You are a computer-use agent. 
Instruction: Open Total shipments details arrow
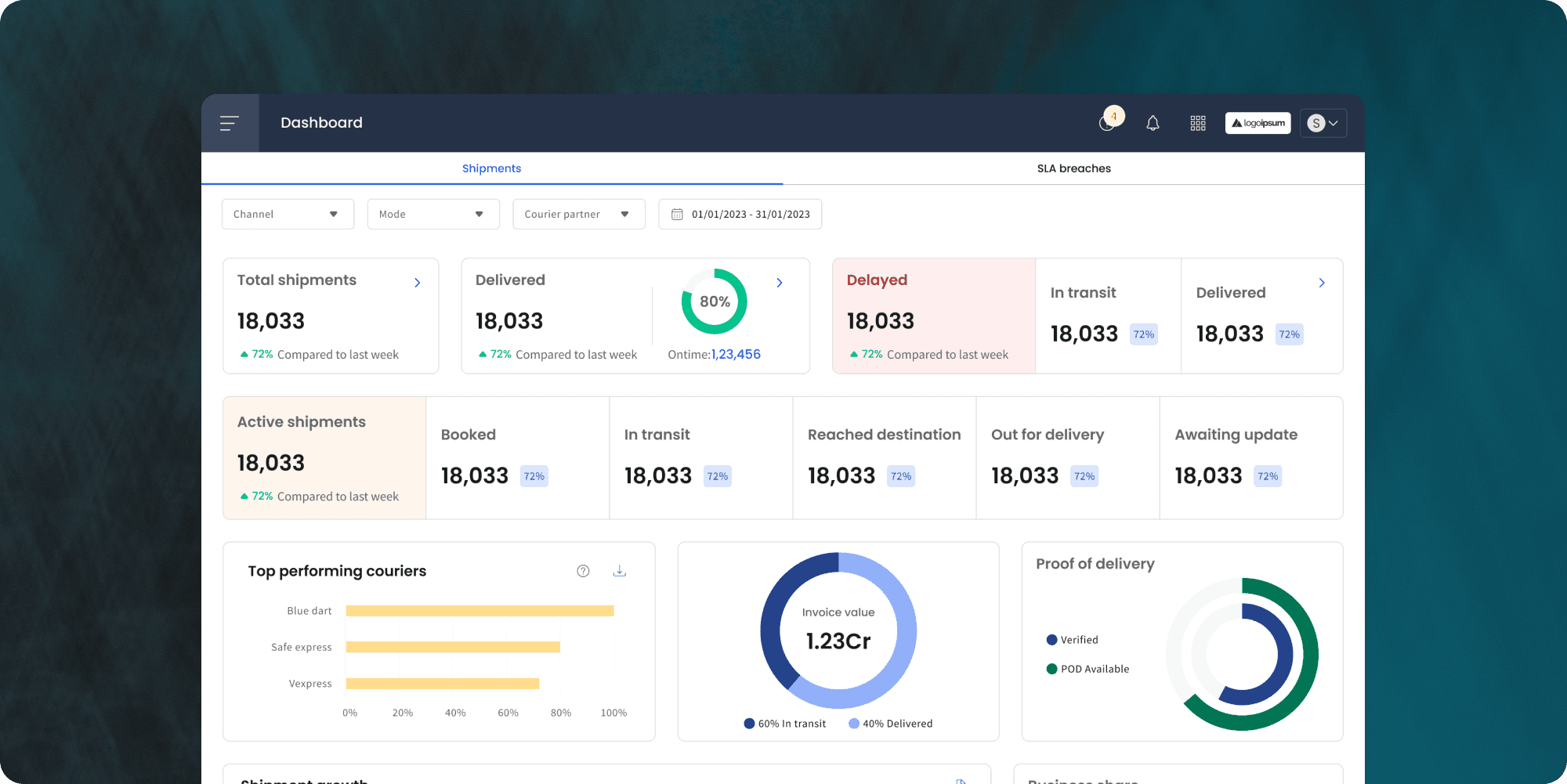418,283
